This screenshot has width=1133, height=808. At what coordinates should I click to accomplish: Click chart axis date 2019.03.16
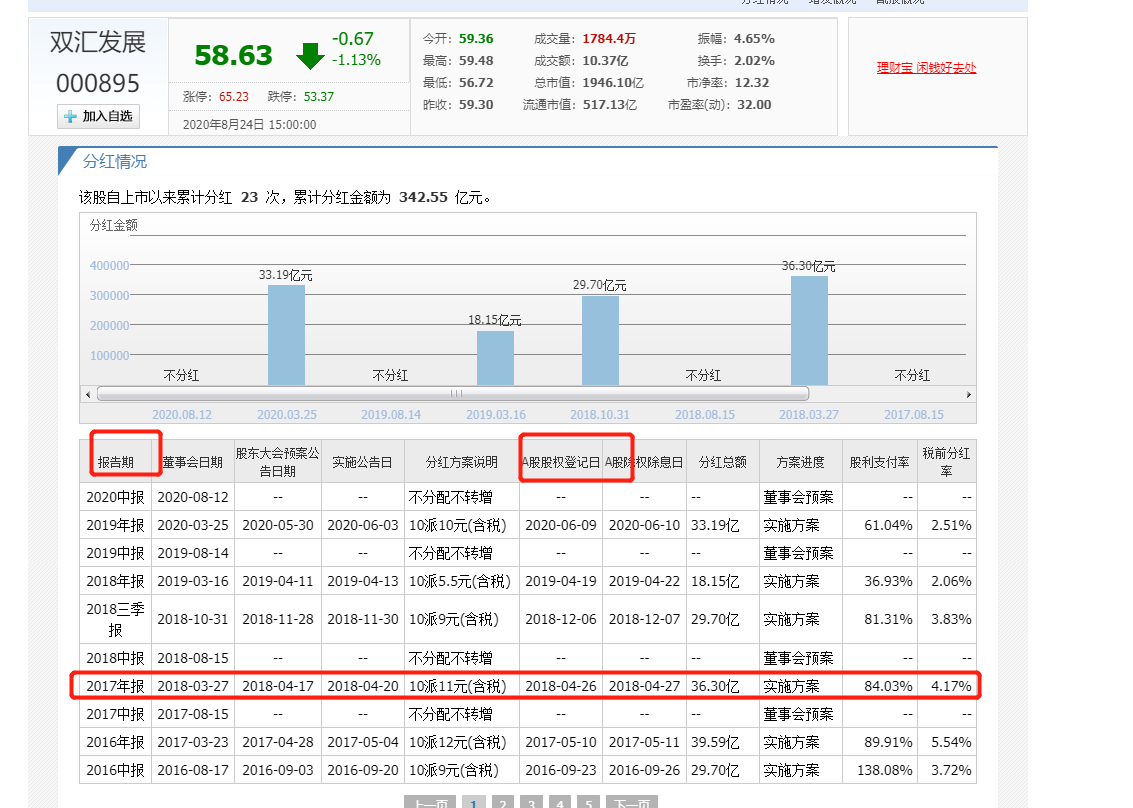[x=496, y=415]
